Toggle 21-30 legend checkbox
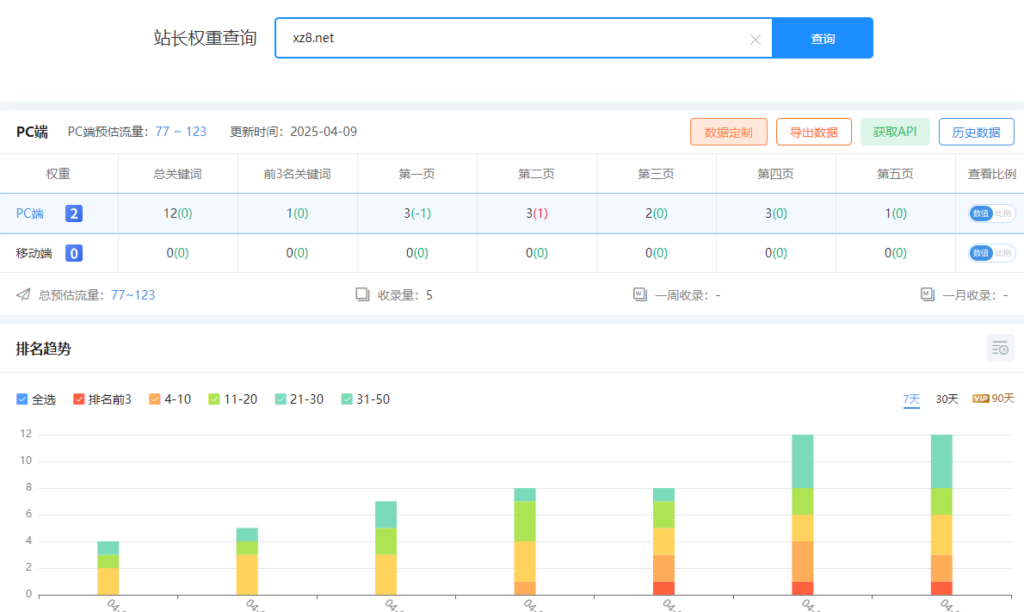The height and width of the screenshot is (612, 1024). [x=280, y=399]
